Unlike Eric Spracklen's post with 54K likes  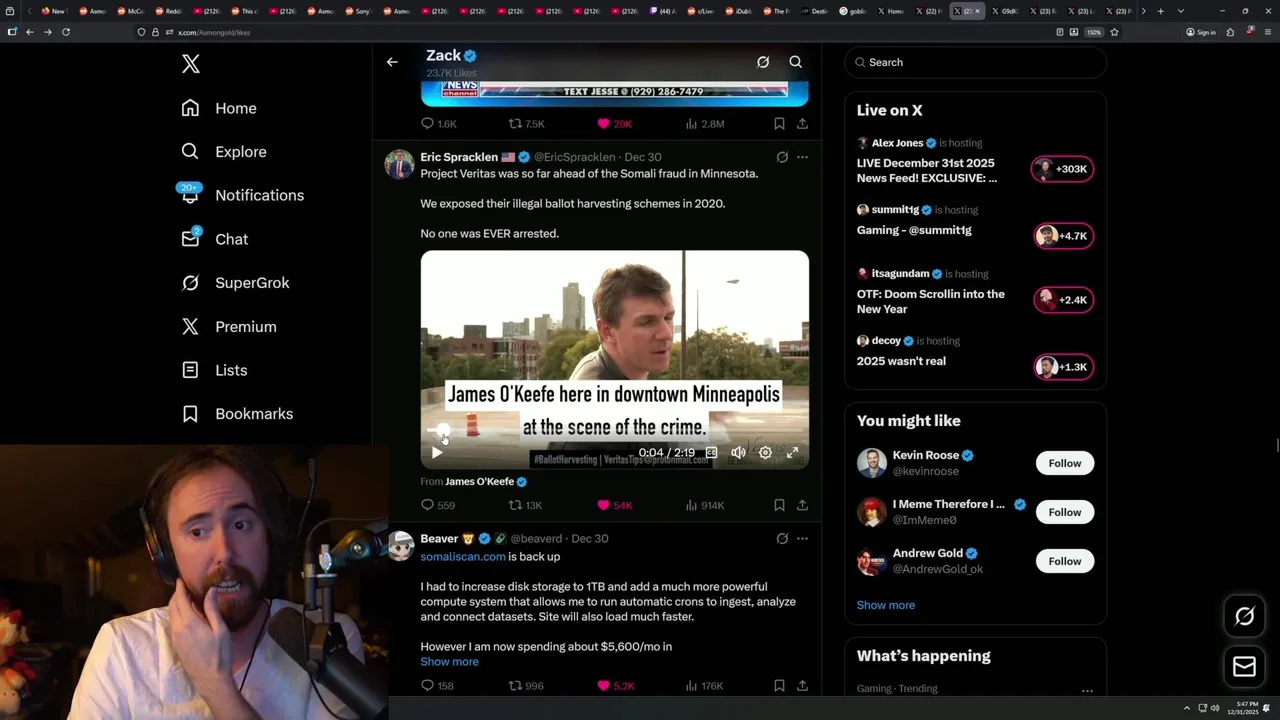(x=614, y=505)
